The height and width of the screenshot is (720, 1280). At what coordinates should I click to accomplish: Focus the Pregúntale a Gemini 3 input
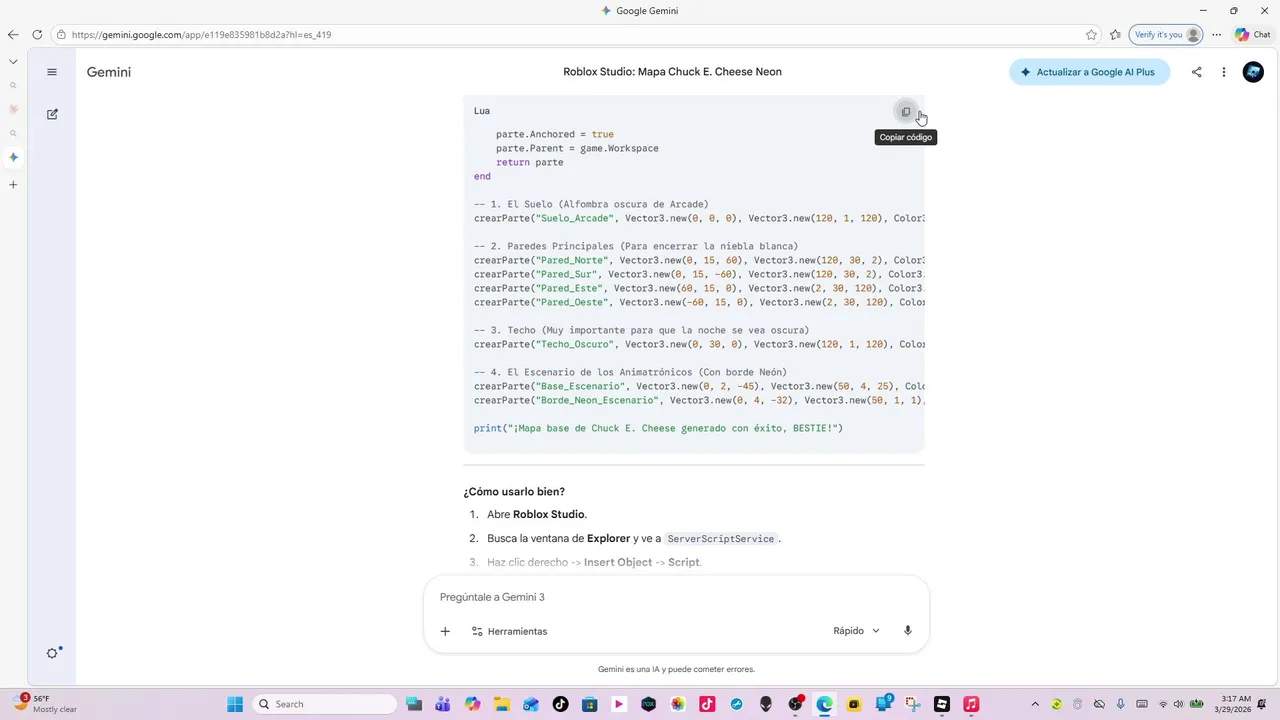[x=676, y=597]
